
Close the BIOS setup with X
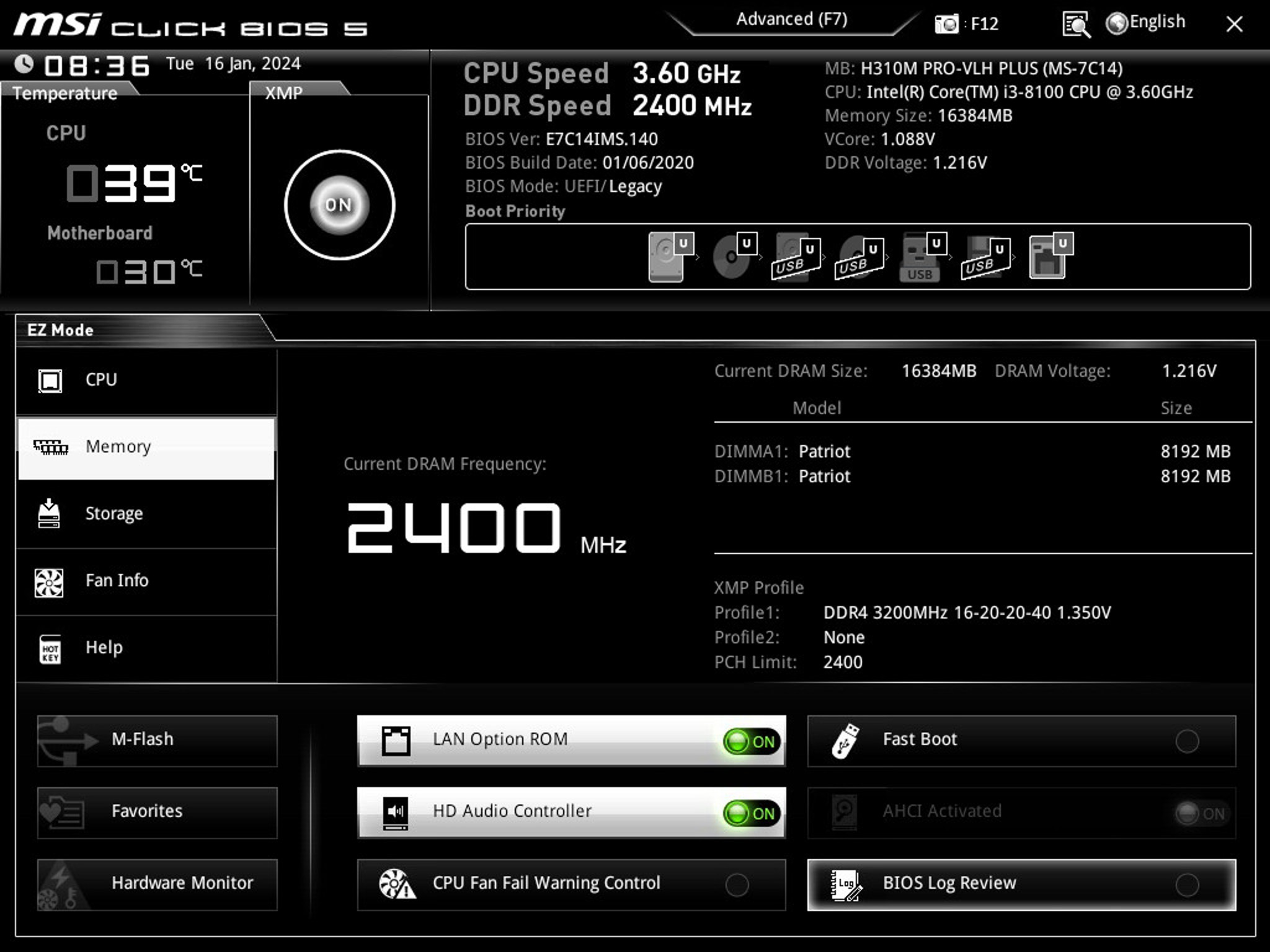tap(1234, 24)
